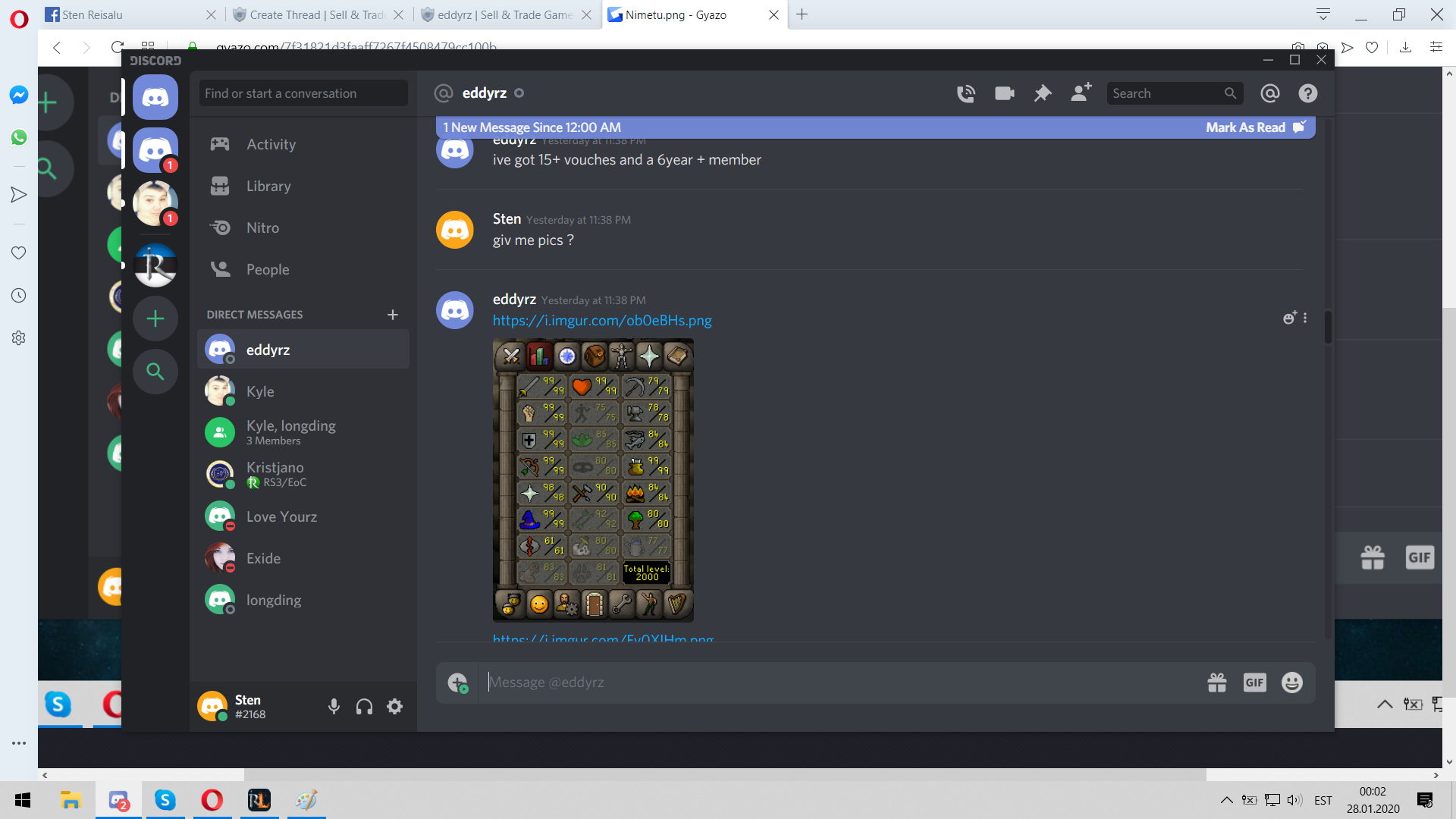Add a server plus button

(155, 318)
